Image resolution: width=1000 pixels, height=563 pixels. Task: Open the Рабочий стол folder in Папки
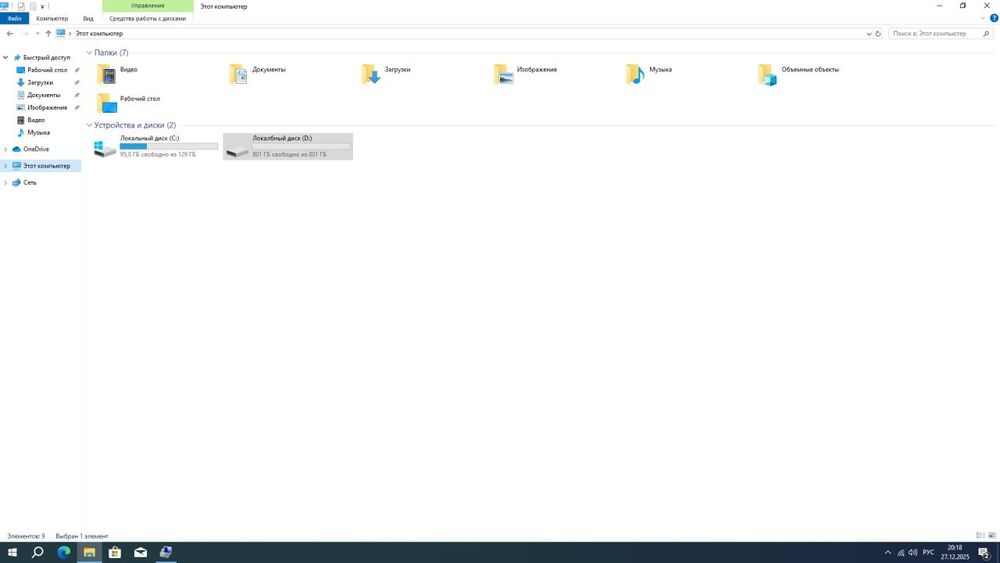coord(128,103)
